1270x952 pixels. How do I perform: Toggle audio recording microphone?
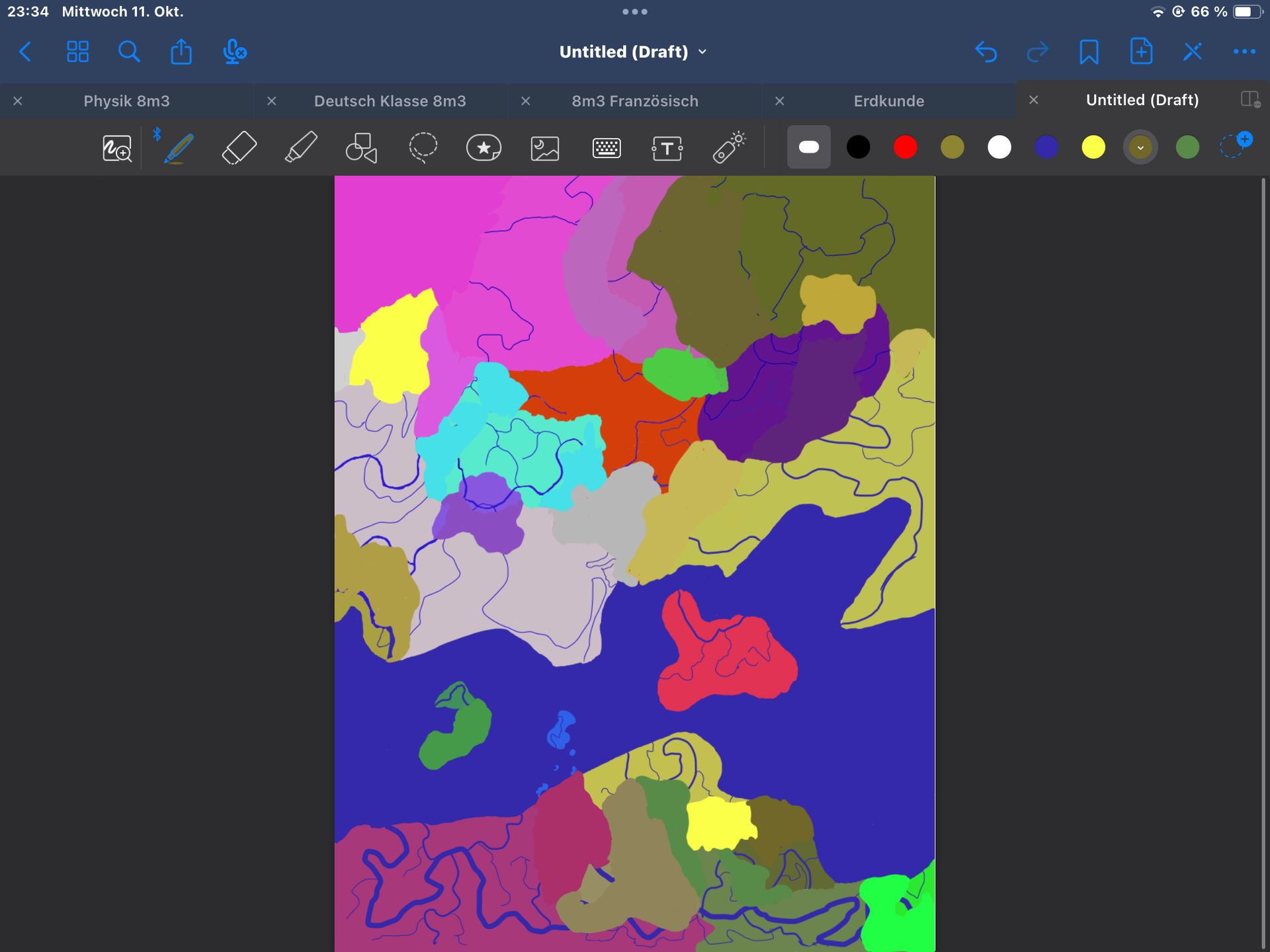pyautogui.click(x=234, y=52)
